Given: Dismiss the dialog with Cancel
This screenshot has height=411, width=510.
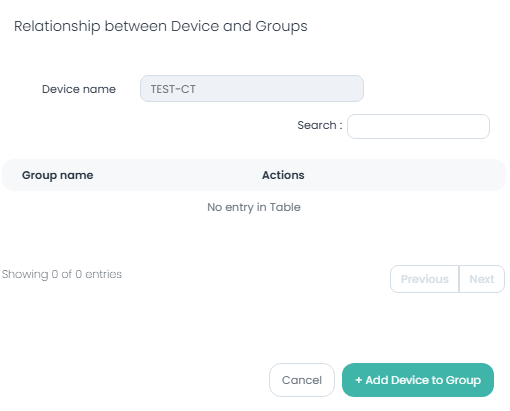Looking at the screenshot, I should pos(302,380).
